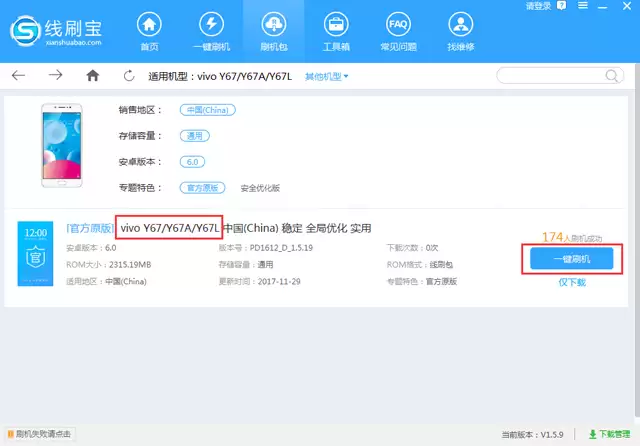
Task: Close the 线刷宝 window
Action: (627, 6)
